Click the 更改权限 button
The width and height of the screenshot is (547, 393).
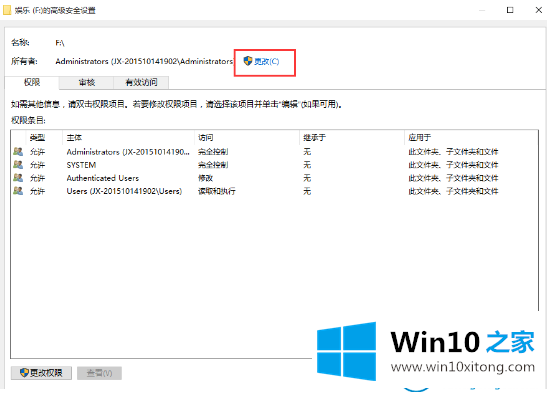tap(41, 373)
